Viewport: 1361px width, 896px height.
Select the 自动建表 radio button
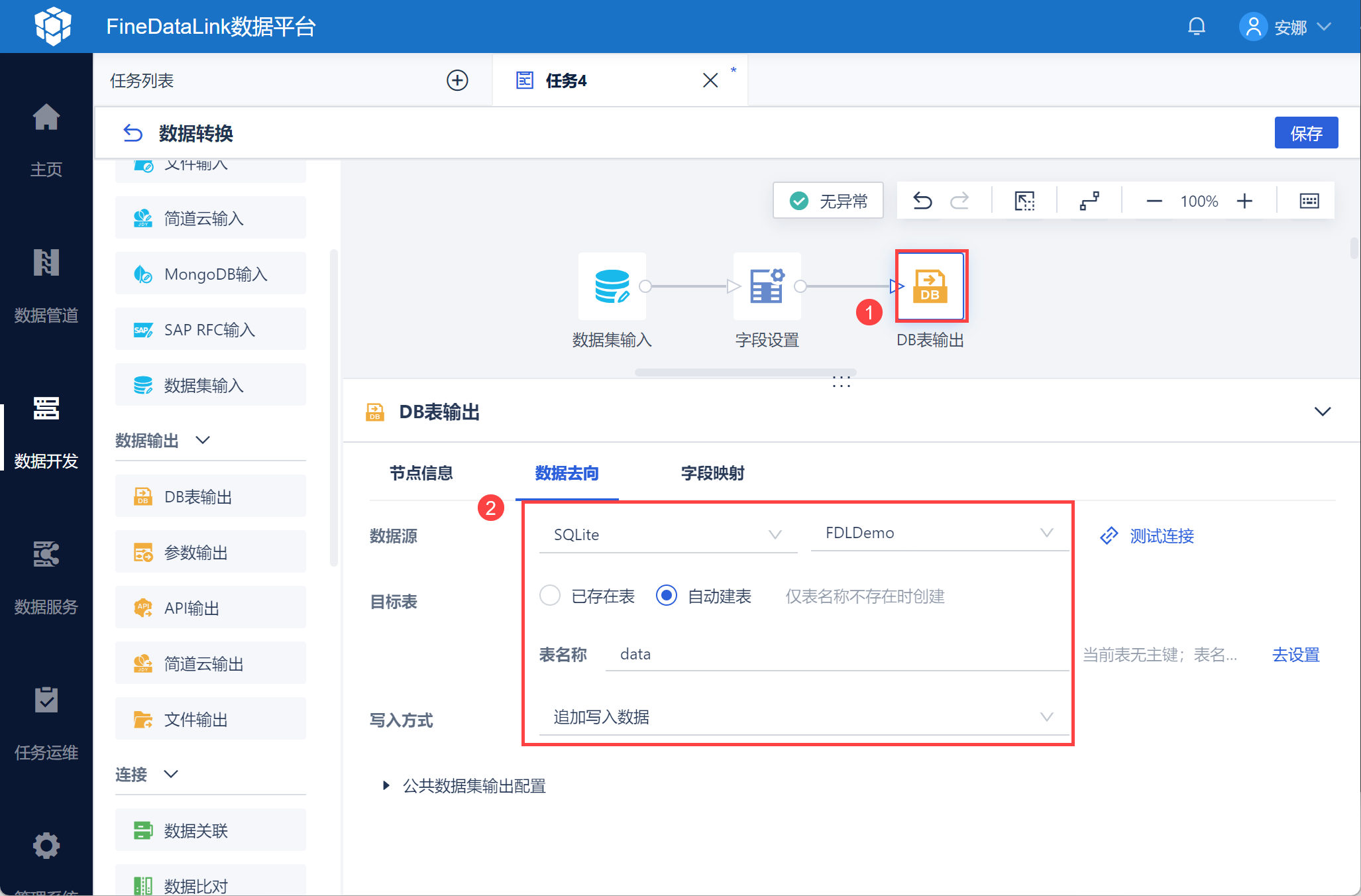[x=666, y=596]
